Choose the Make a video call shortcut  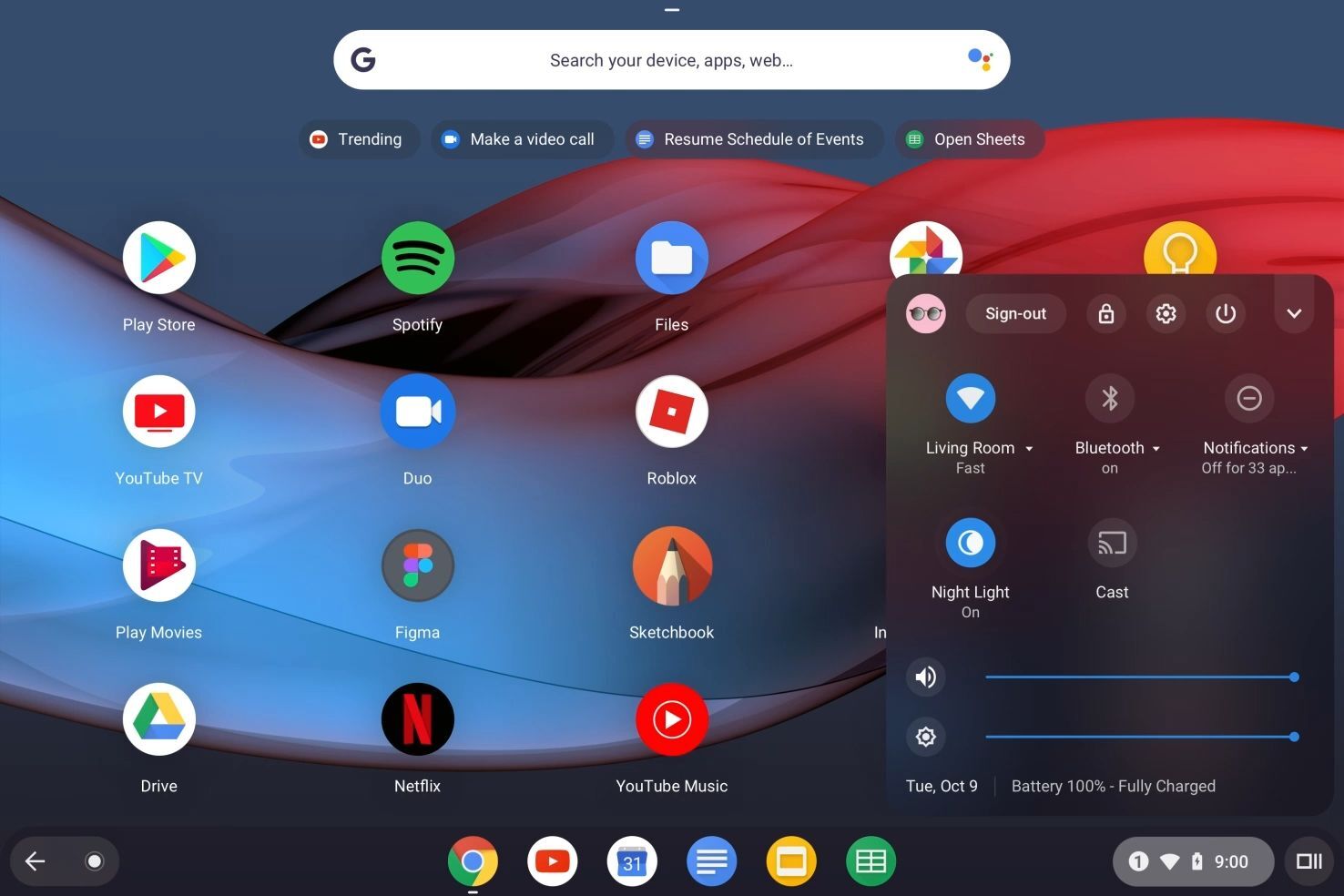tap(522, 138)
